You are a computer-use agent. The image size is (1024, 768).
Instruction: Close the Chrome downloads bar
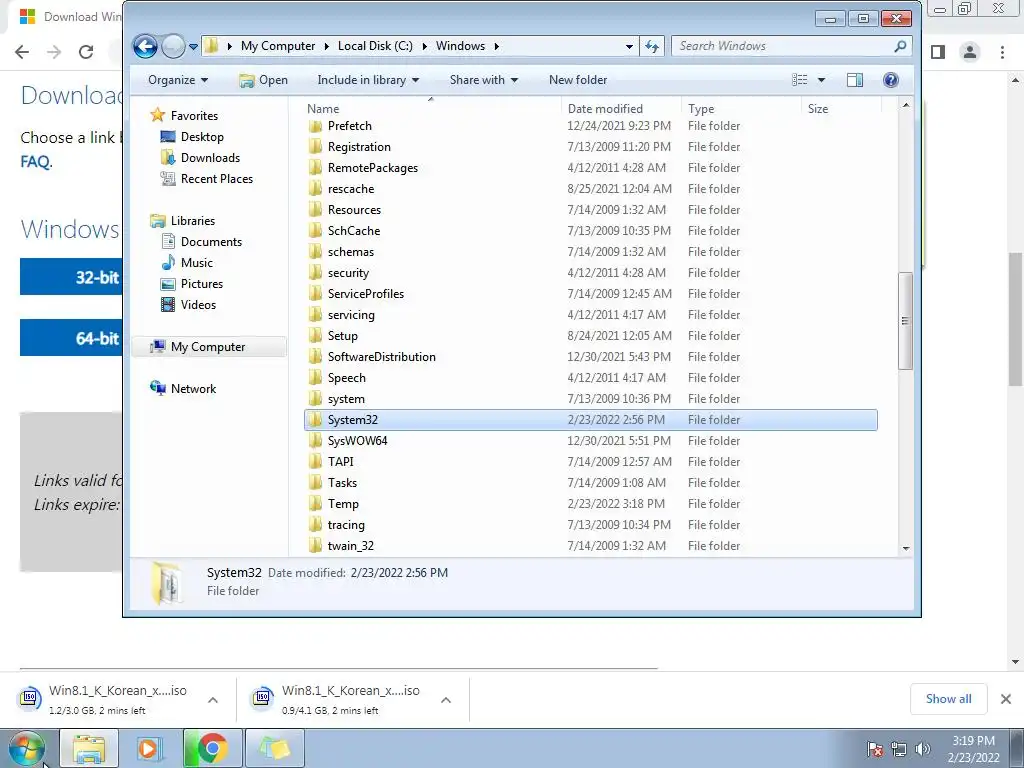1006,699
